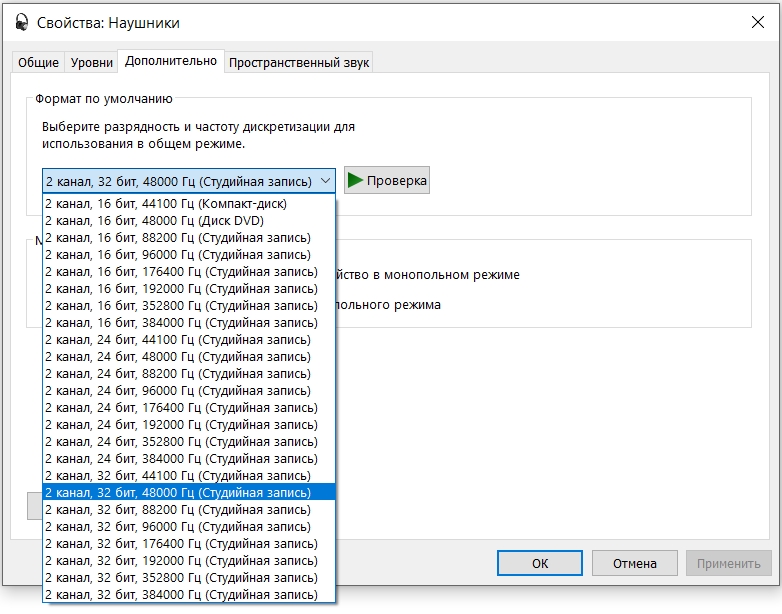Click the headphones icon in title bar

tap(21, 22)
